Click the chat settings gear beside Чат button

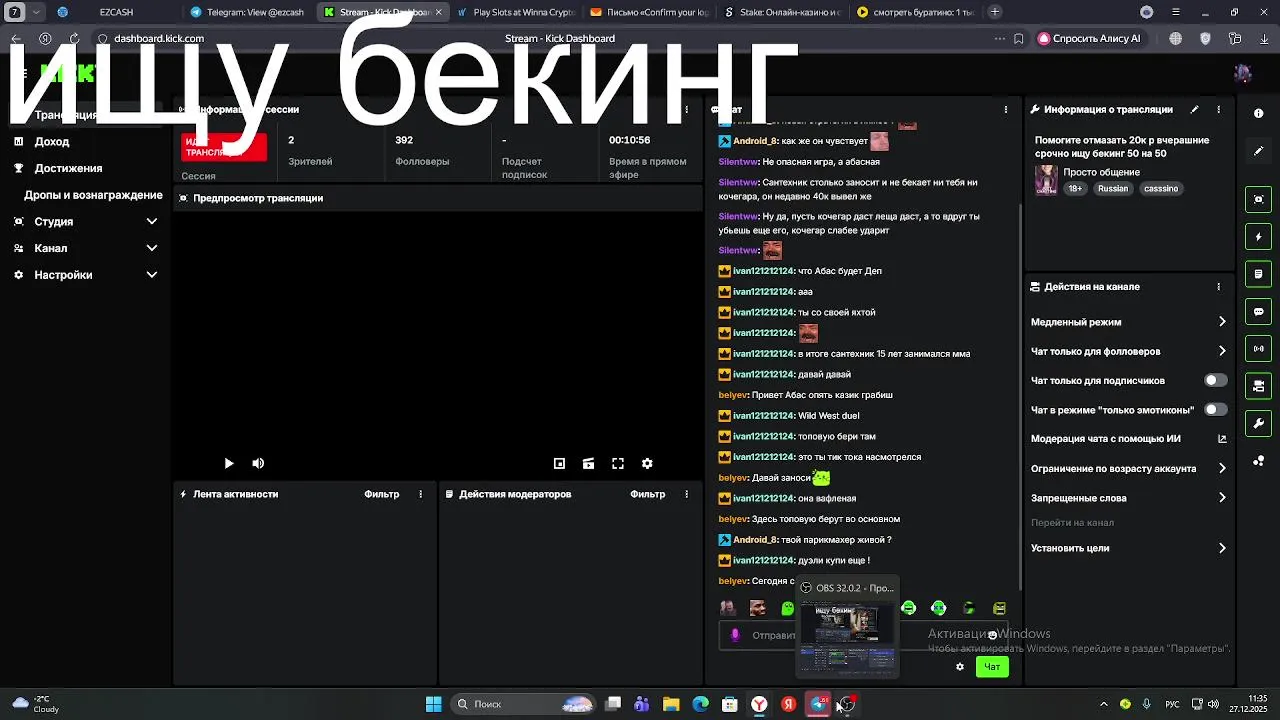pos(960,667)
